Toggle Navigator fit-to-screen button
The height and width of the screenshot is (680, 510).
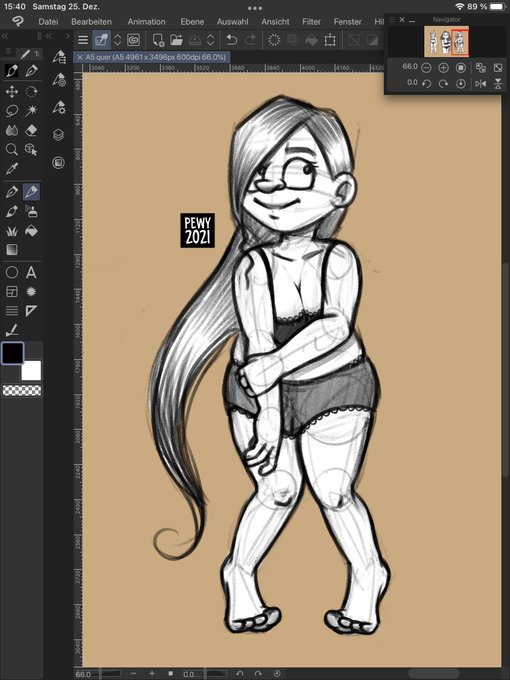481,68
